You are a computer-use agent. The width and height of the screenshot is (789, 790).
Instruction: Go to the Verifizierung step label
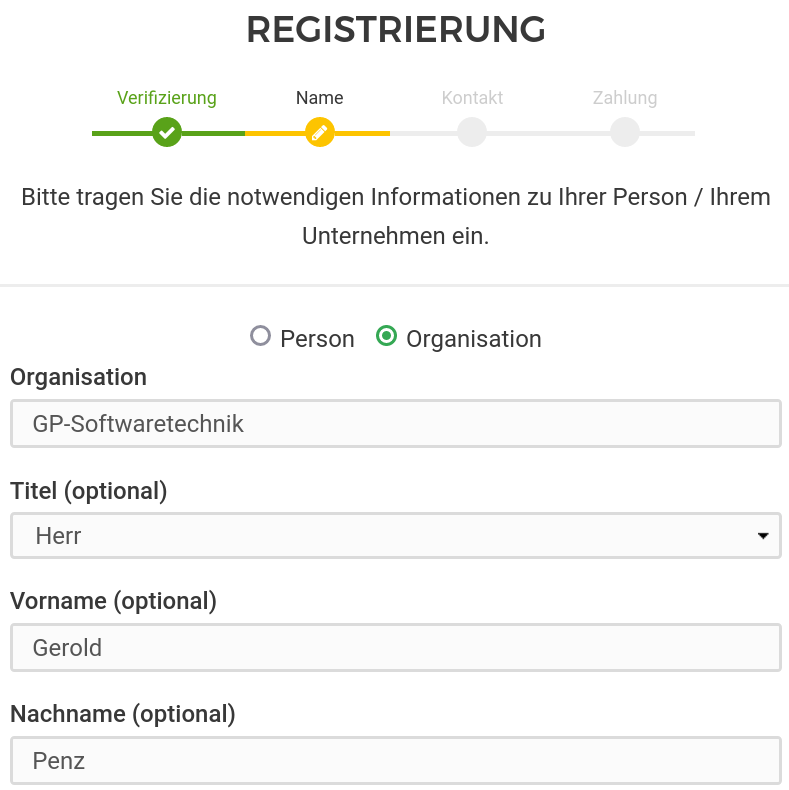167,98
